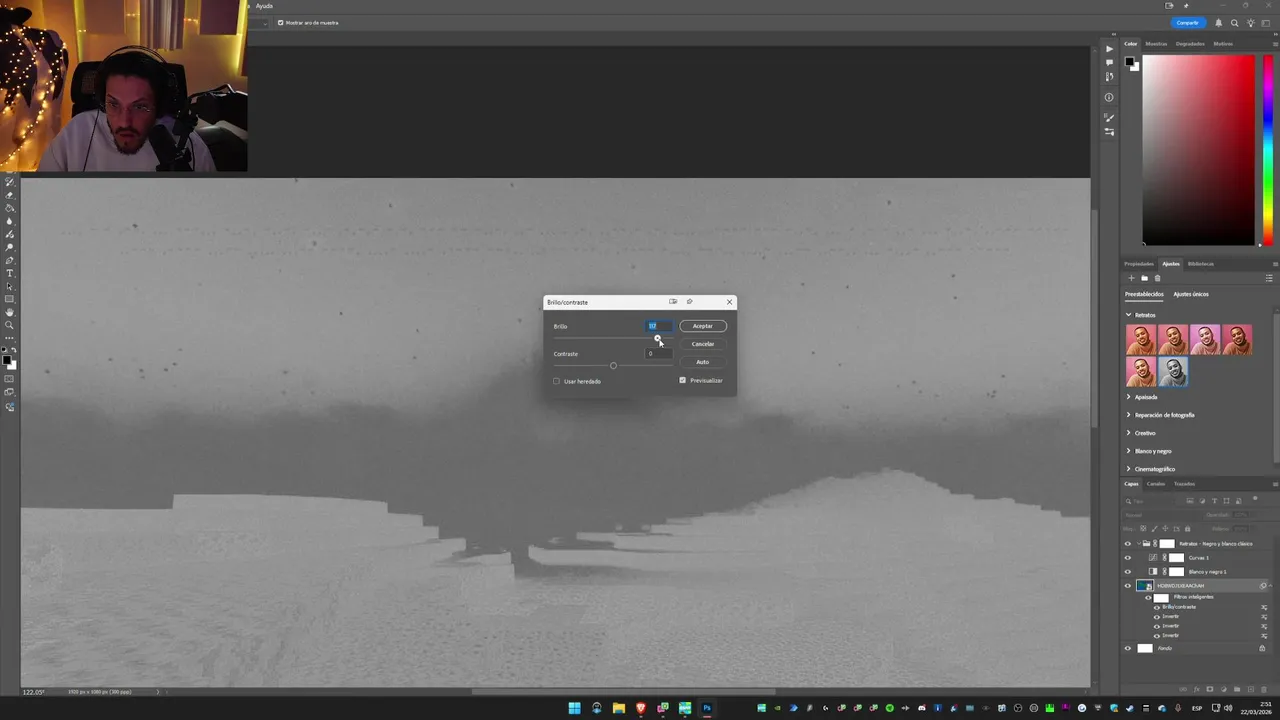Image resolution: width=1280 pixels, height=720 pixels.
Task: Toggle the Mostrar aro de muestra checkbox
Action: (x=280, y=22)
